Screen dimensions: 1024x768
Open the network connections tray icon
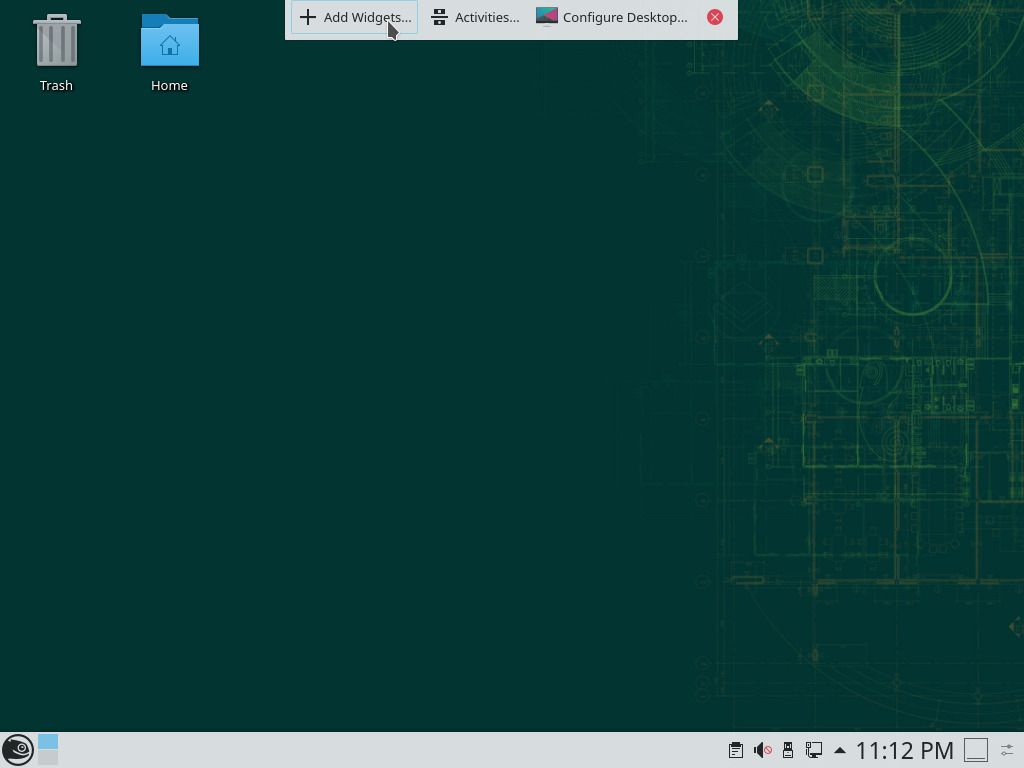coord(813,750)
